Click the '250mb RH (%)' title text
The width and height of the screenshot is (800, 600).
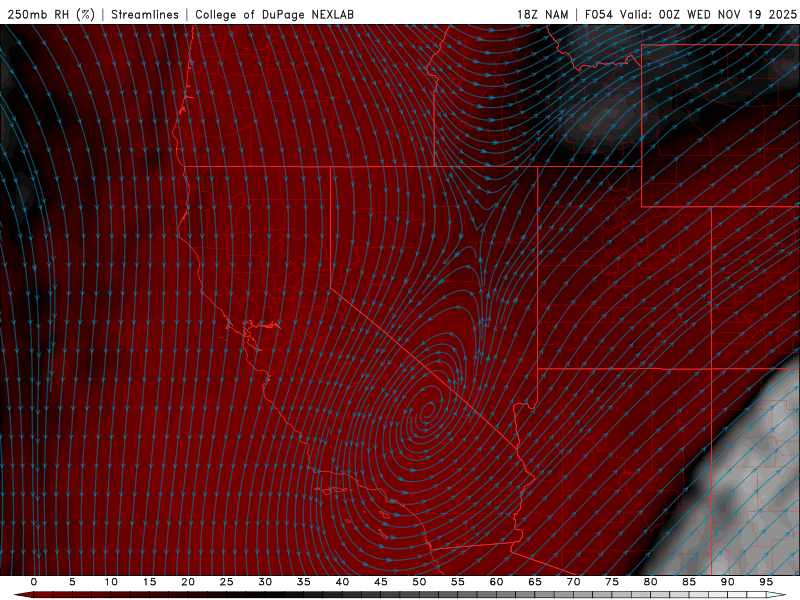[51, 14]
